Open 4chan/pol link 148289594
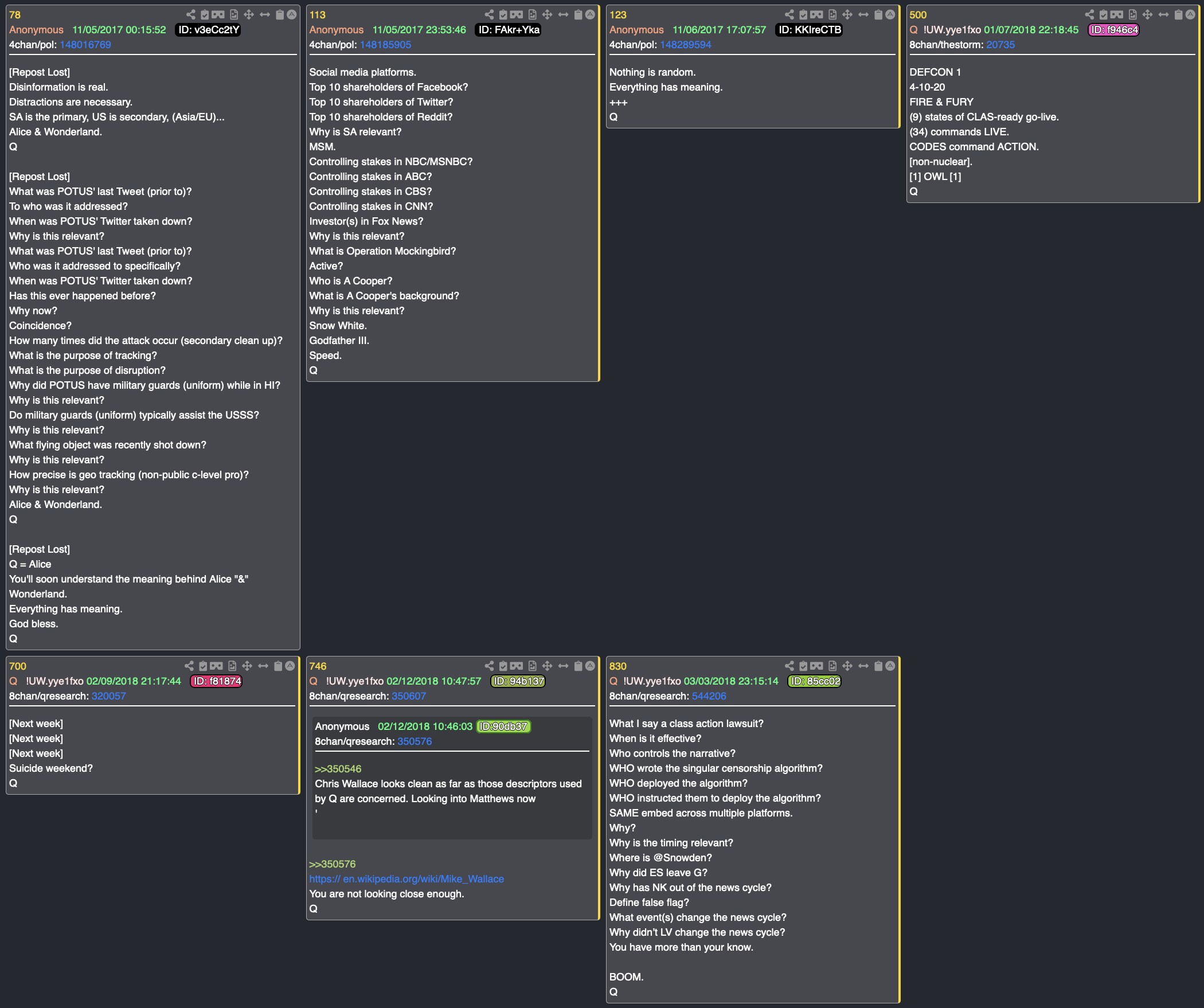 [685, 45]
